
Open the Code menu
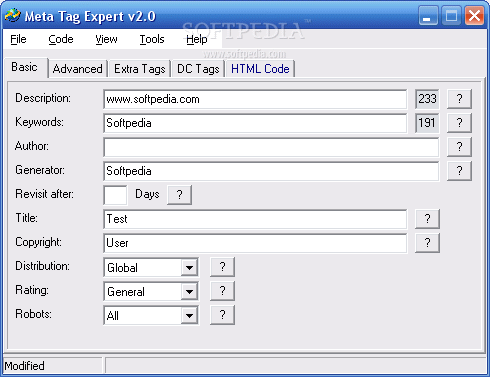pyautogui.click(x=61, y=39)
